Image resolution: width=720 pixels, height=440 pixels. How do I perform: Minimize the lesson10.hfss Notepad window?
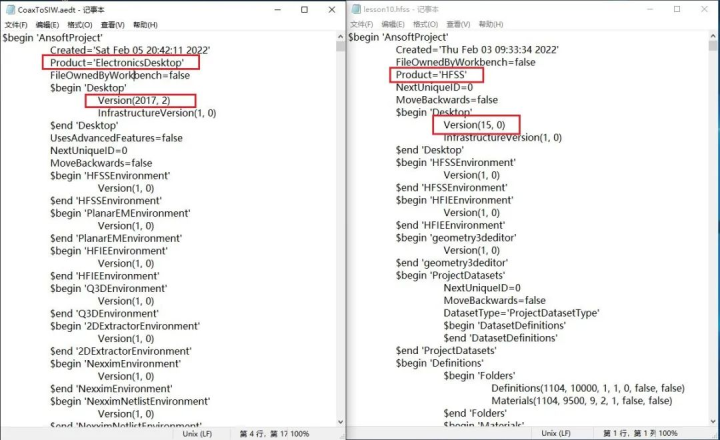point(650,9)
